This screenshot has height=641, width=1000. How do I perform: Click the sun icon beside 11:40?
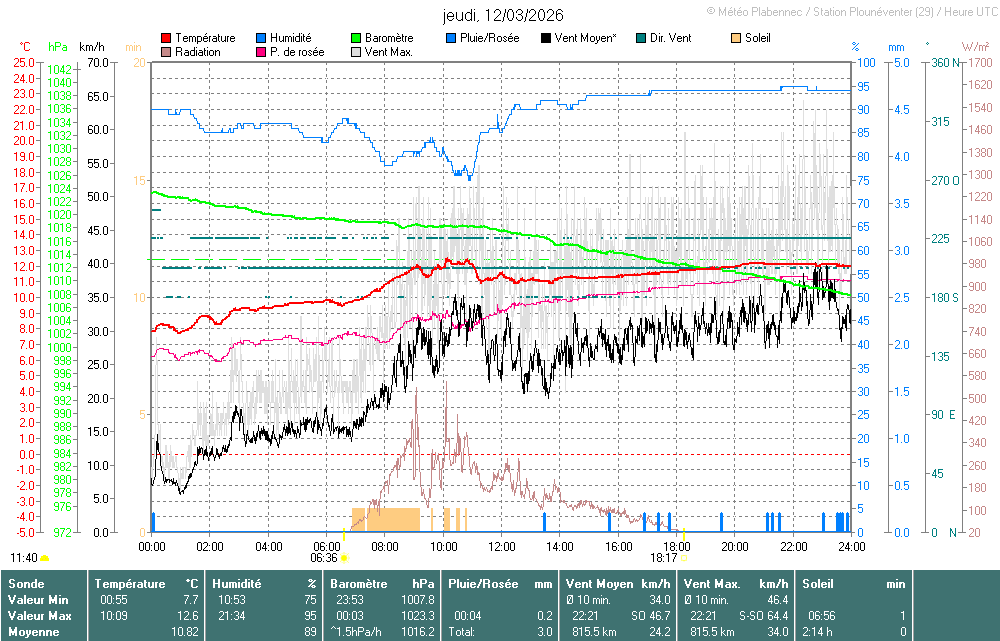tap(45, 558)
